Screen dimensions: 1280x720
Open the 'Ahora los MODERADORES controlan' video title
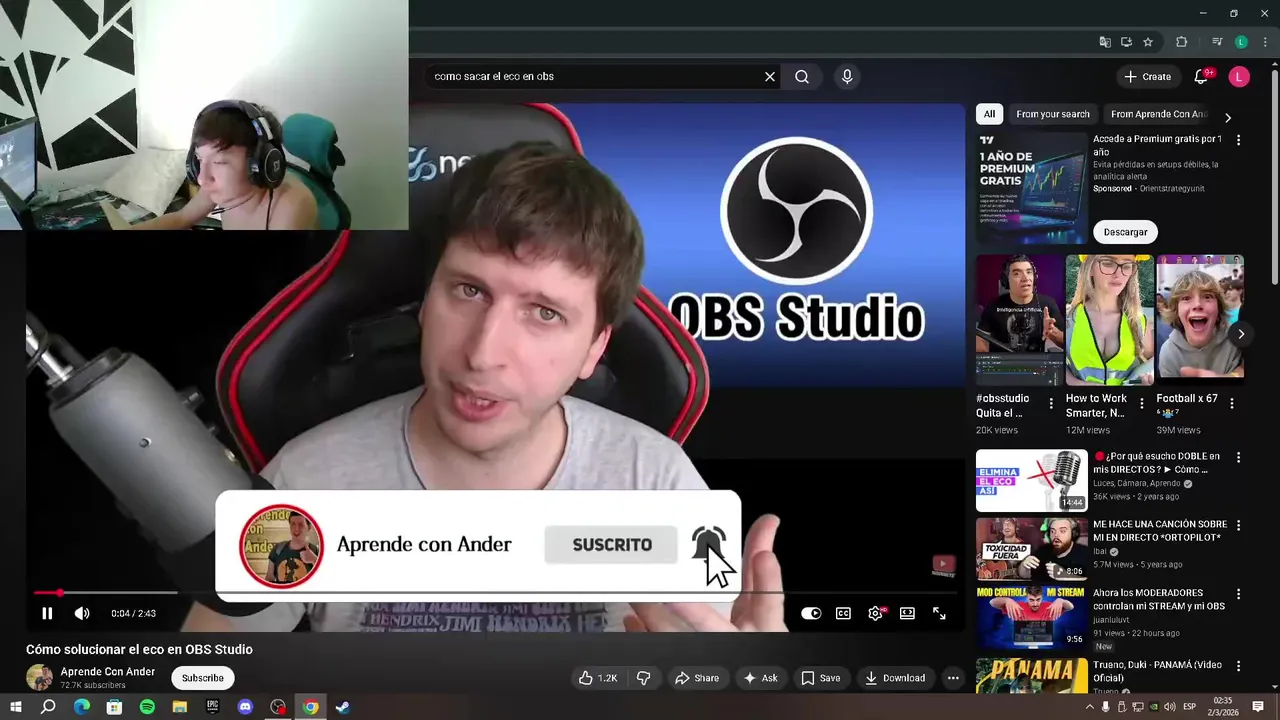click(1159, 600)
